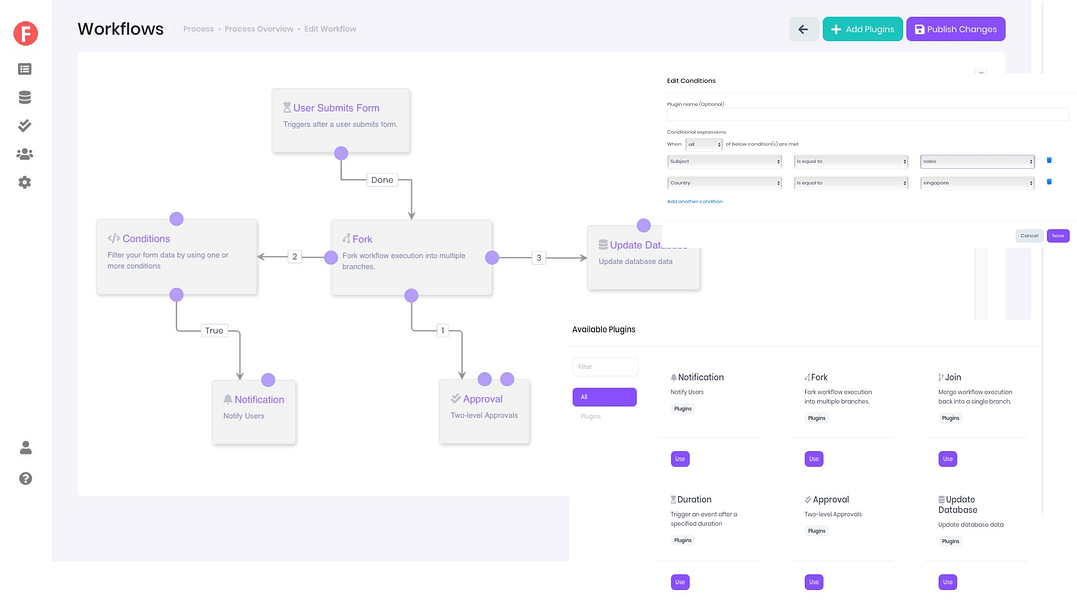The width and height of the screenshot is (1077, 600).
Task: Click the checkmark icon on the Approval node
Action: [455, 398]
